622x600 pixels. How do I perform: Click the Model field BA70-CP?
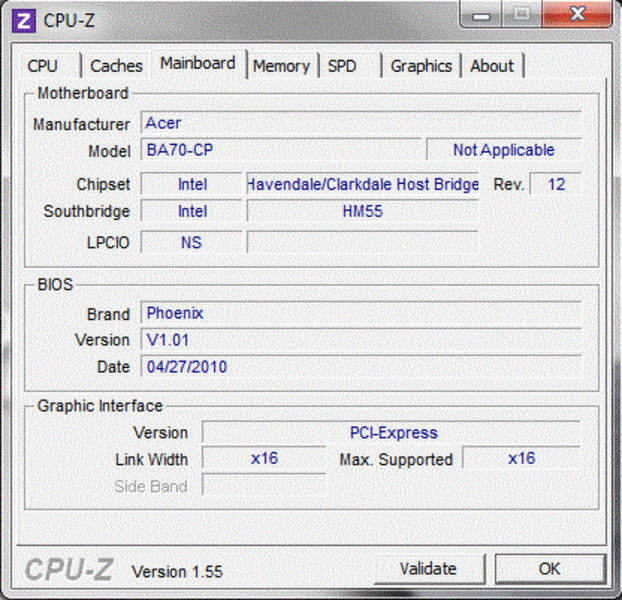click(281, 150)
